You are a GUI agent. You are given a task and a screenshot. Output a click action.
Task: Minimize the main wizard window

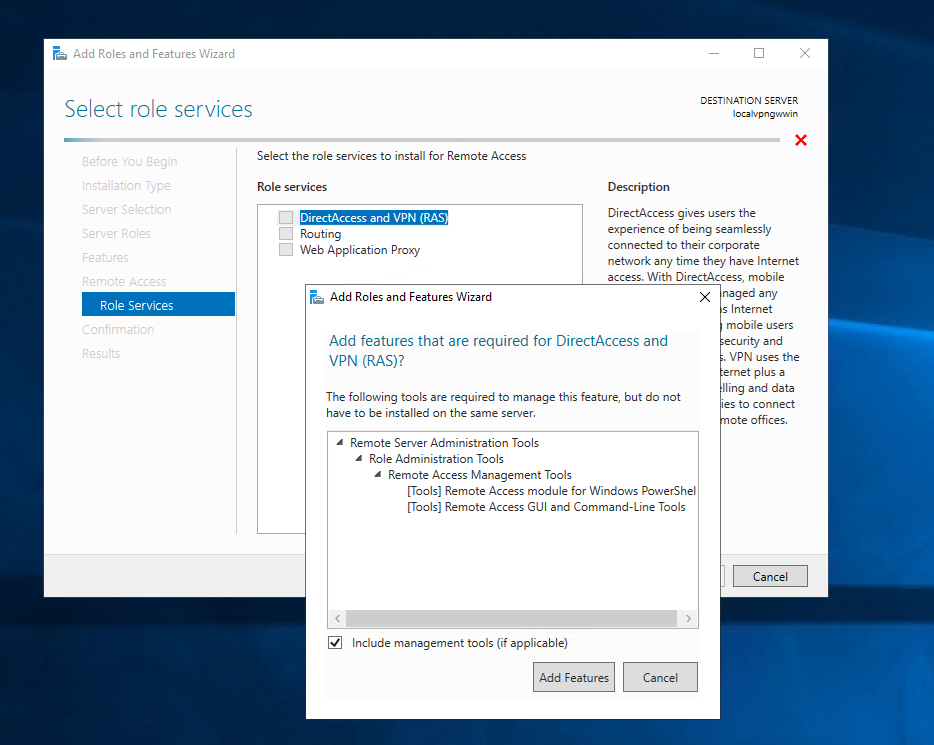(714, 54)
